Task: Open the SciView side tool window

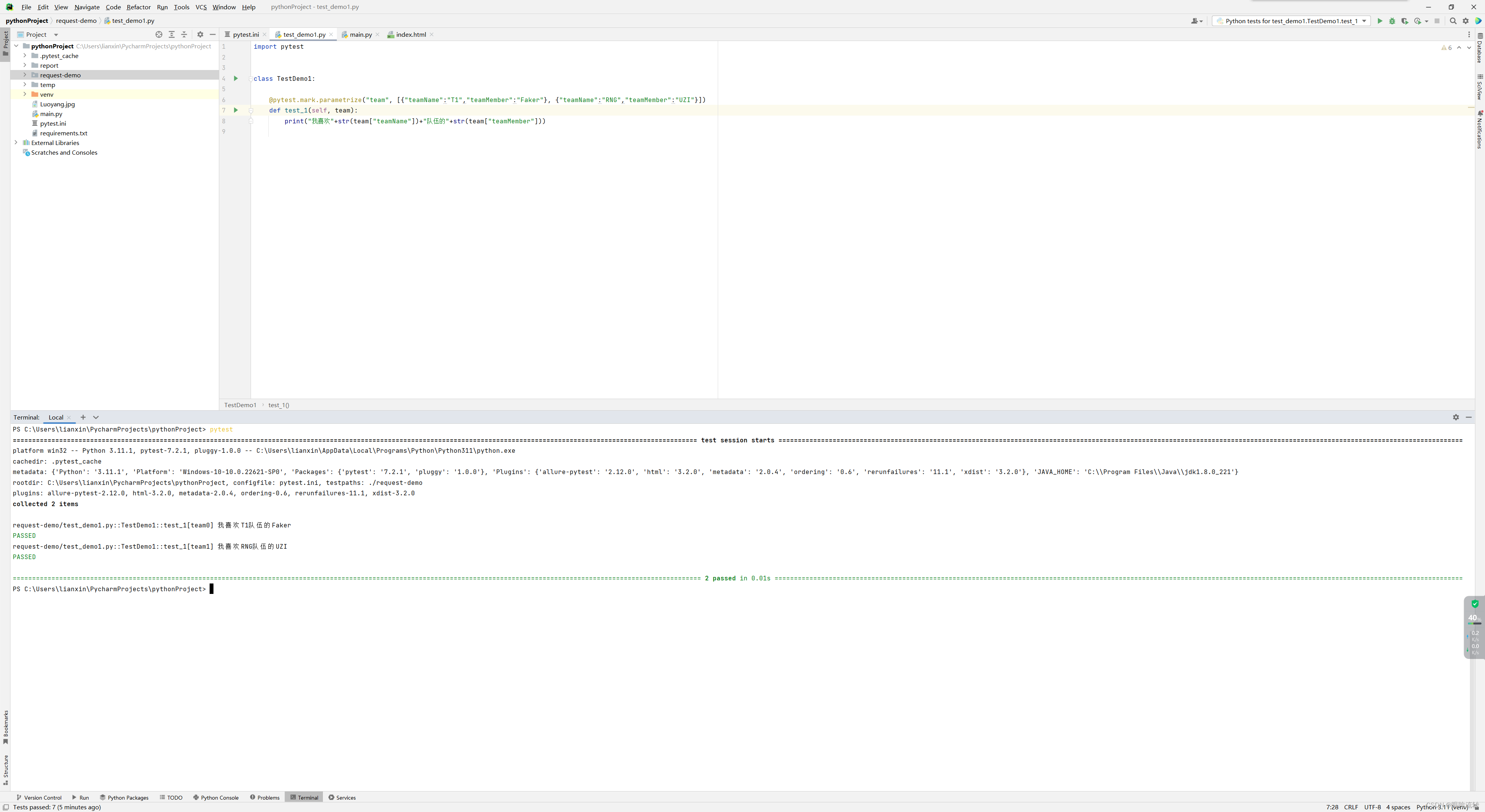Action: point(1480,87)
